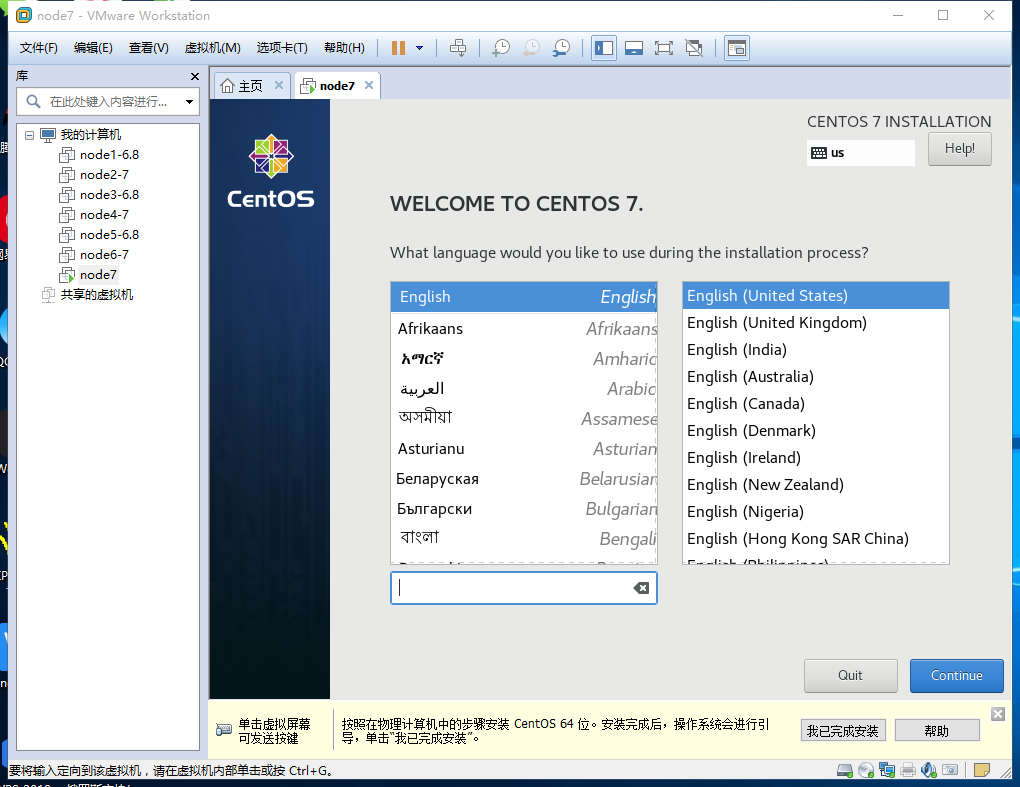Choose English (United States) locale

[x=816, y=296]
